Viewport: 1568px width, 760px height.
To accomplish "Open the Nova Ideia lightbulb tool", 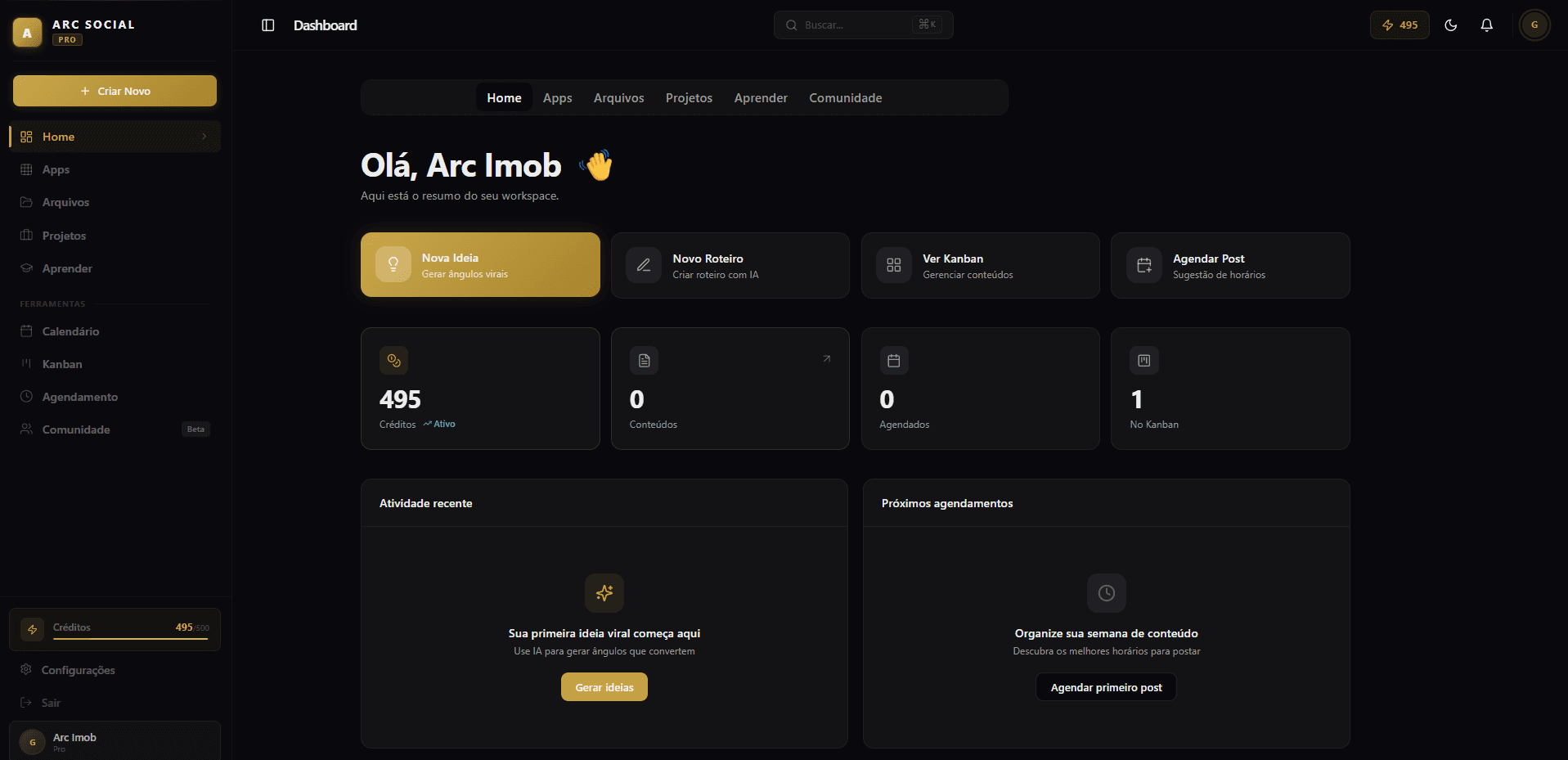I will 393,264.
